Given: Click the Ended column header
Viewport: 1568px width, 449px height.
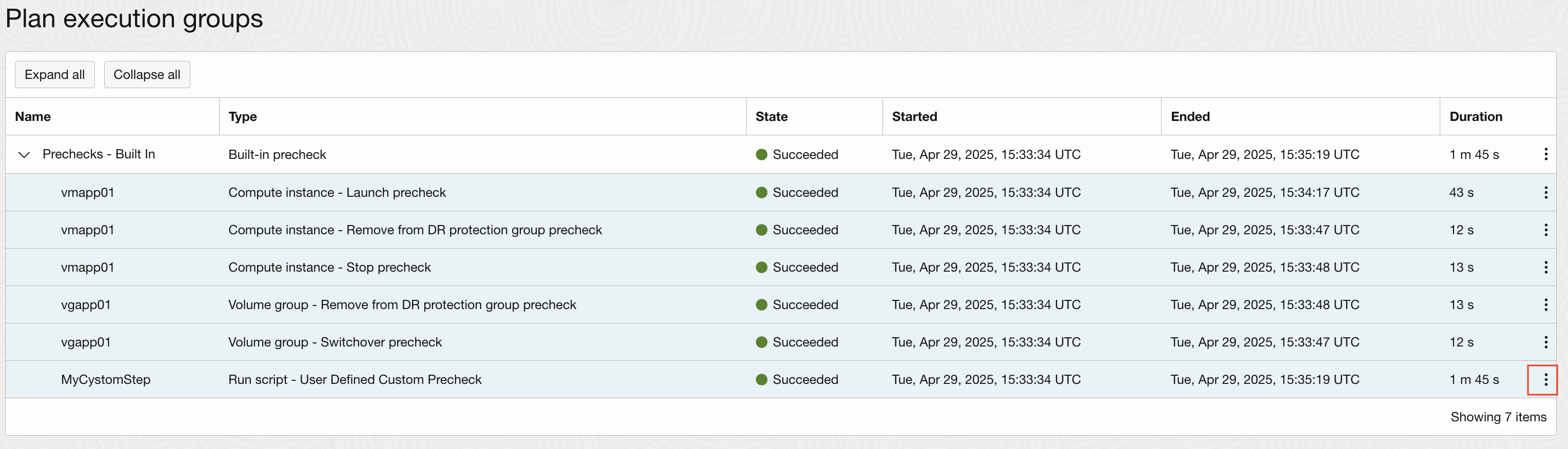Looking at the screenshot, I should click(1190, 116).
